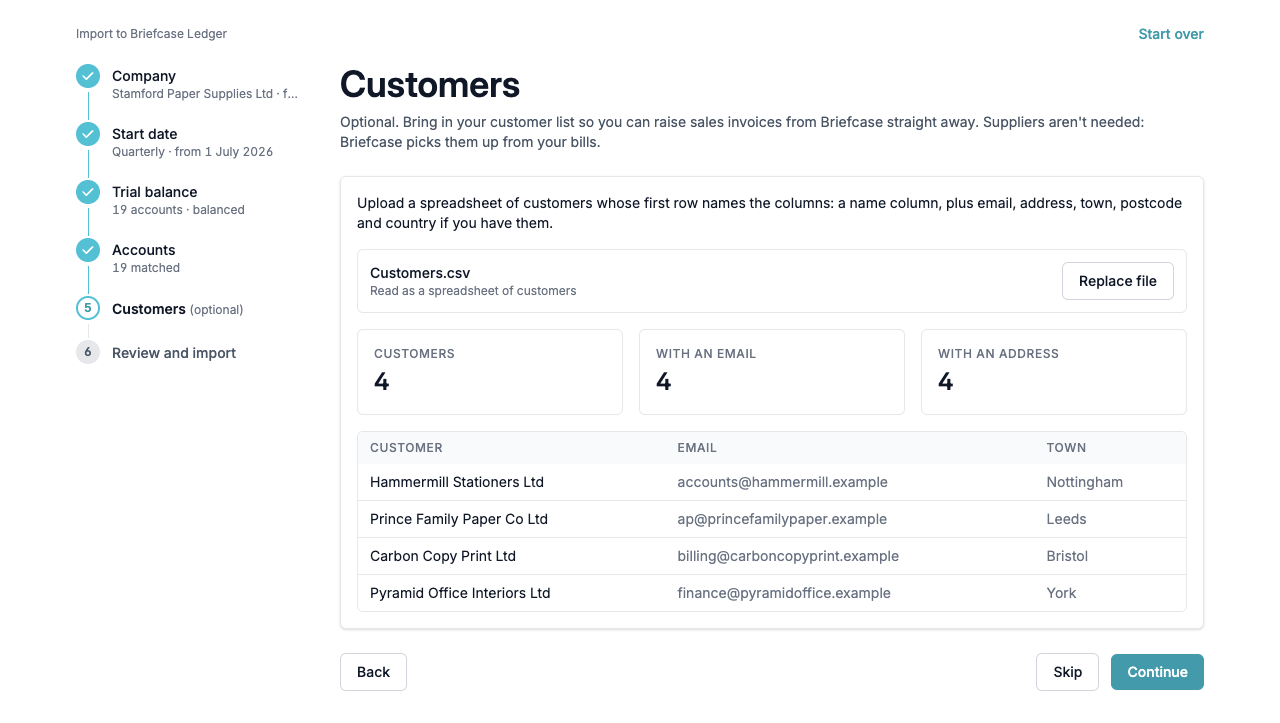
Task: Click the York town cell
Action: tap(1061, 593)
